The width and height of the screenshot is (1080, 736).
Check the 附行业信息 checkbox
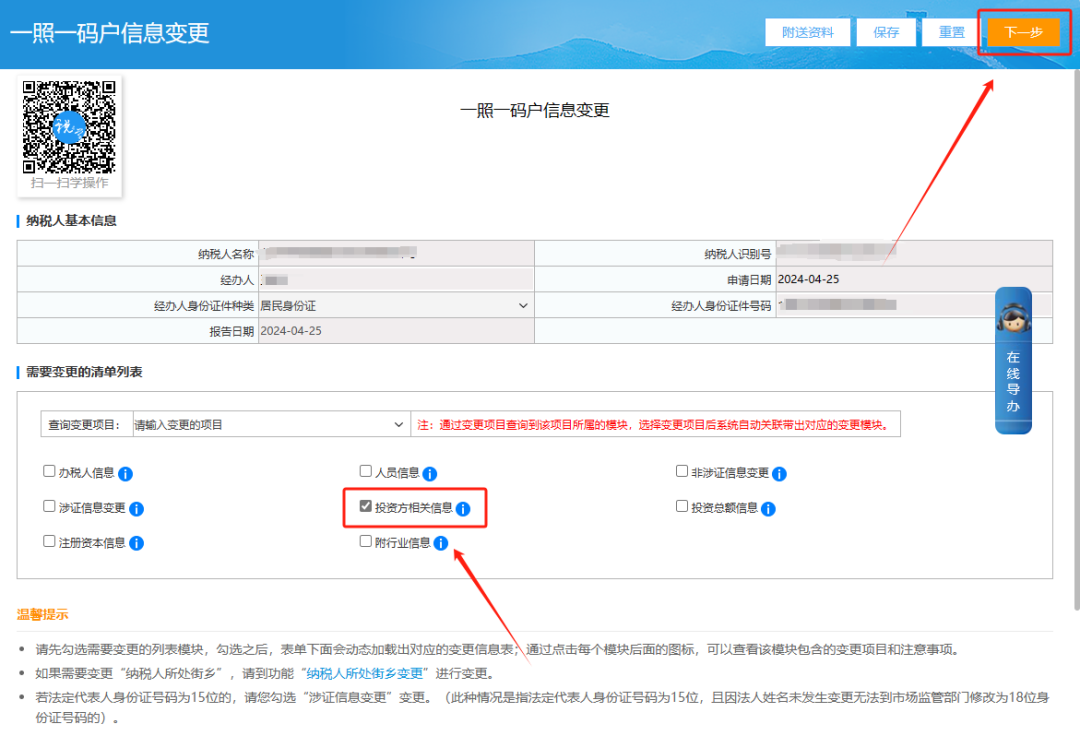point(366,541)
